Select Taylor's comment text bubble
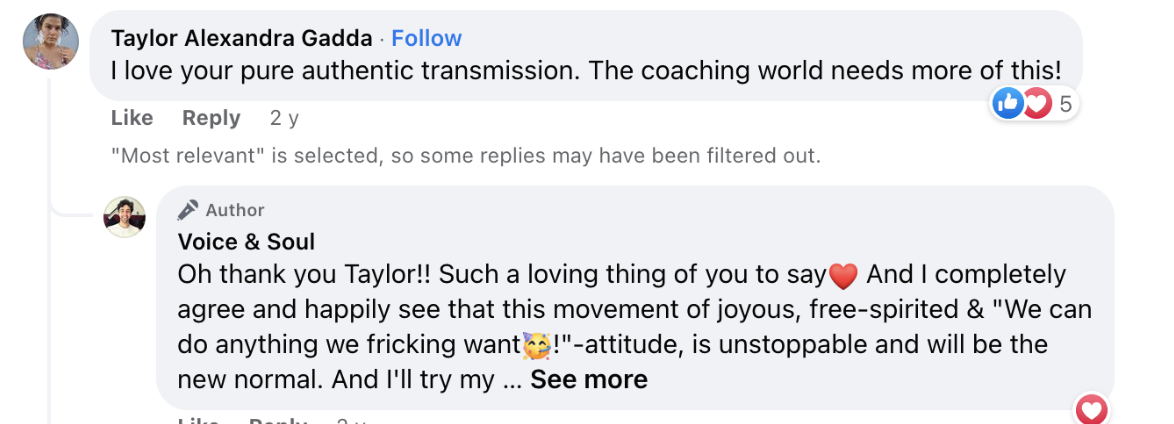The width and height of the screenshot is (1174, 424). pos(586,55)
